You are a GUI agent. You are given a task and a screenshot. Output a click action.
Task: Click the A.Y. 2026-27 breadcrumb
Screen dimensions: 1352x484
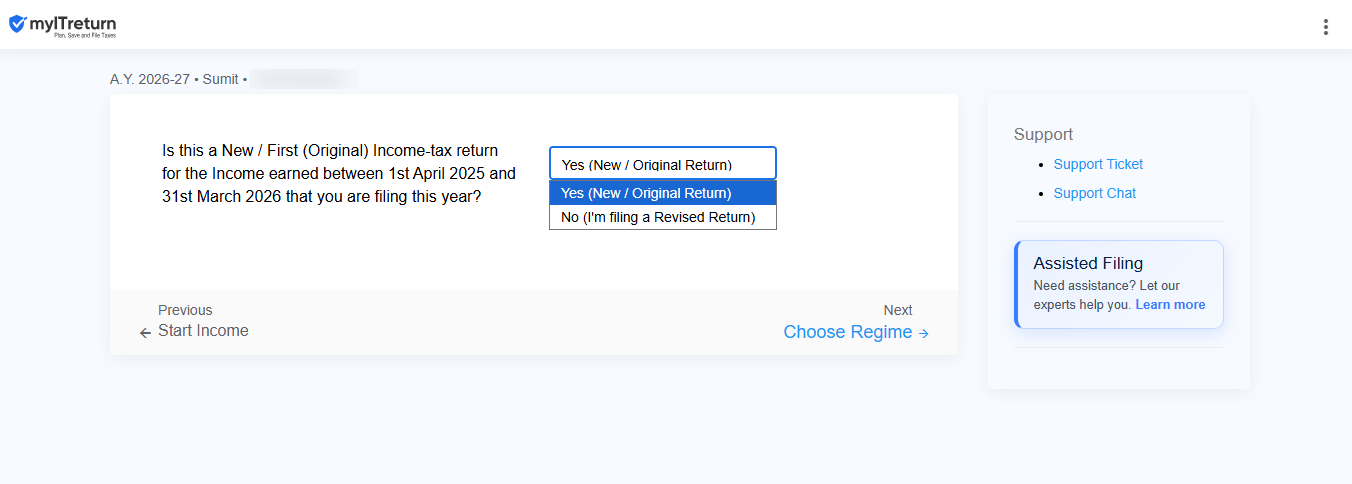click(x=150, y=79)
